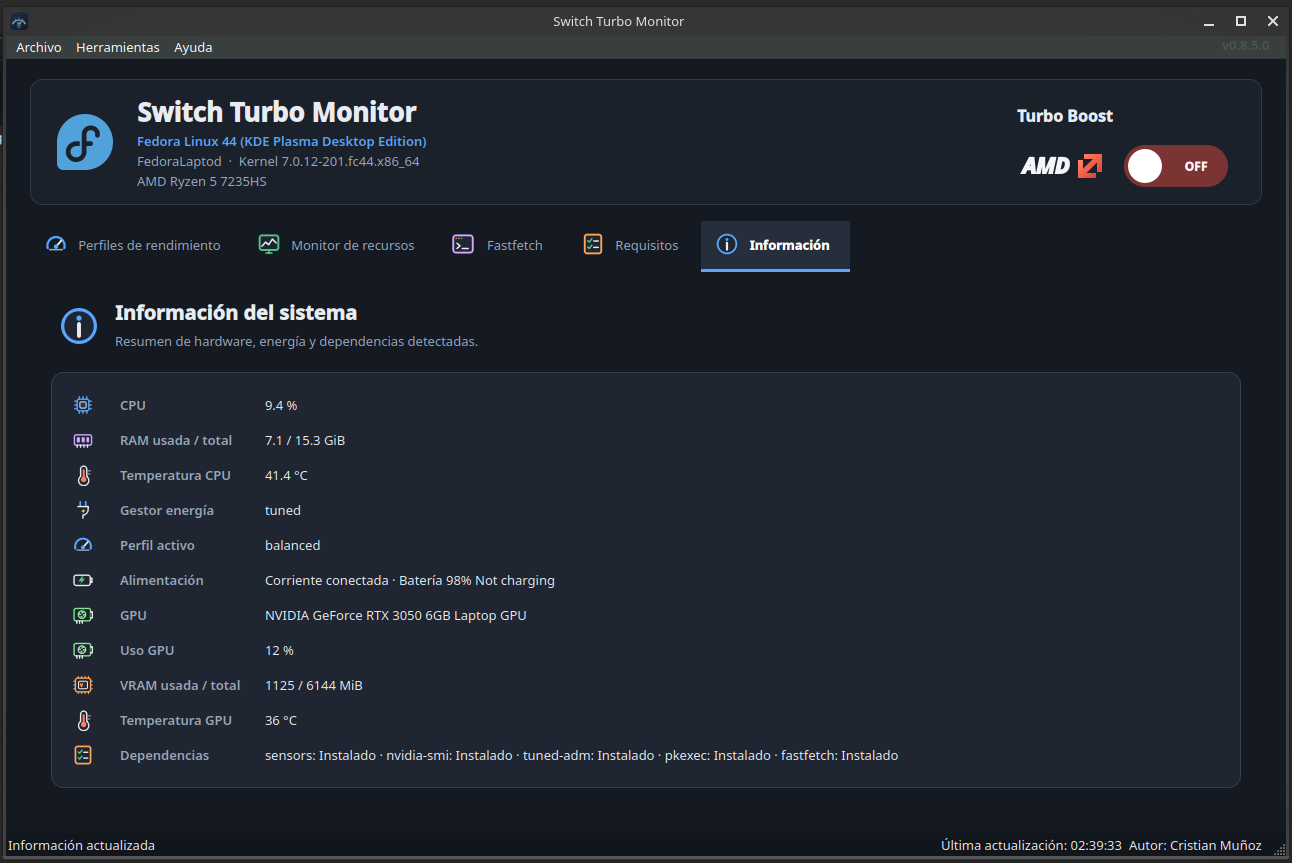Click the Resumen de hardware subtitle
This screenshot has width=1292, height=863.
point(297,341)
